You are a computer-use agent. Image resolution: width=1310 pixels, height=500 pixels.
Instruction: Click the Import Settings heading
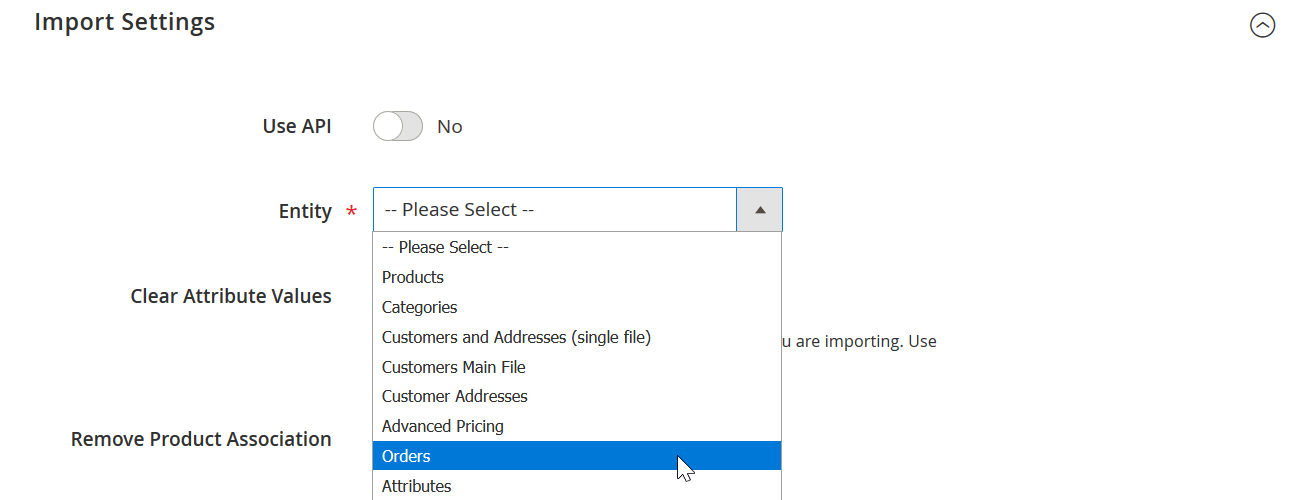point(125,21)
